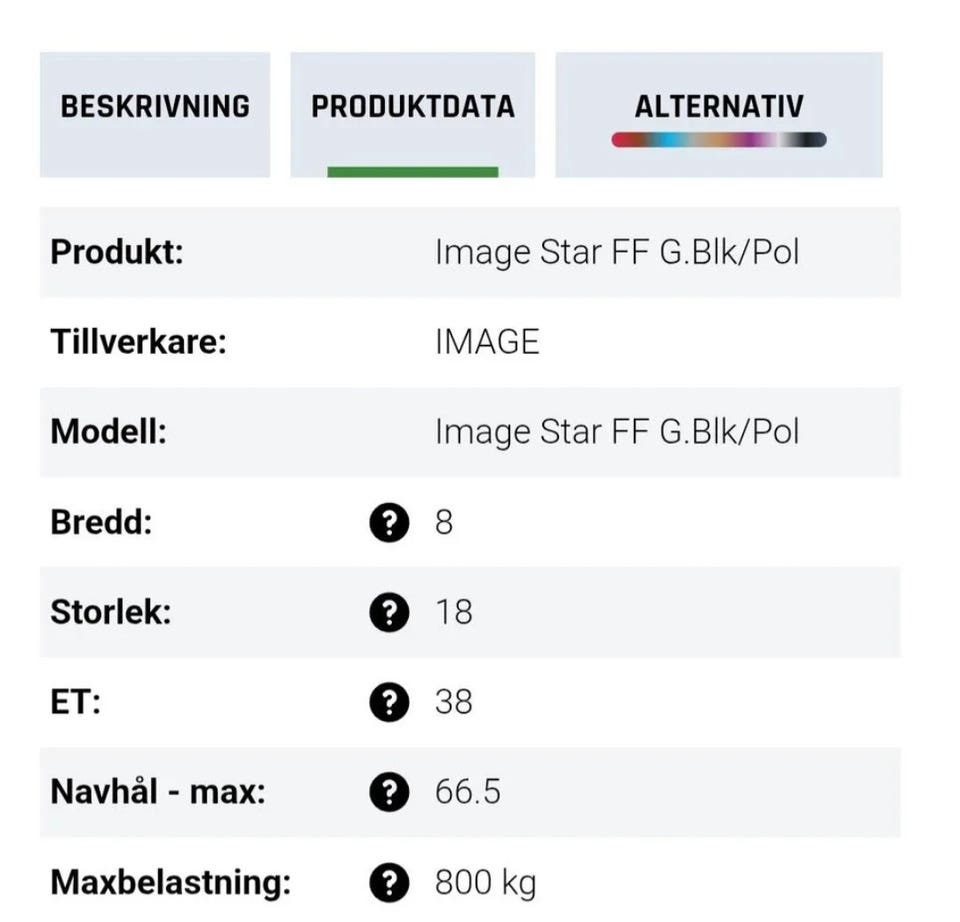
Task: Switch to the Beskrivning tab
Action: [155, 107]
